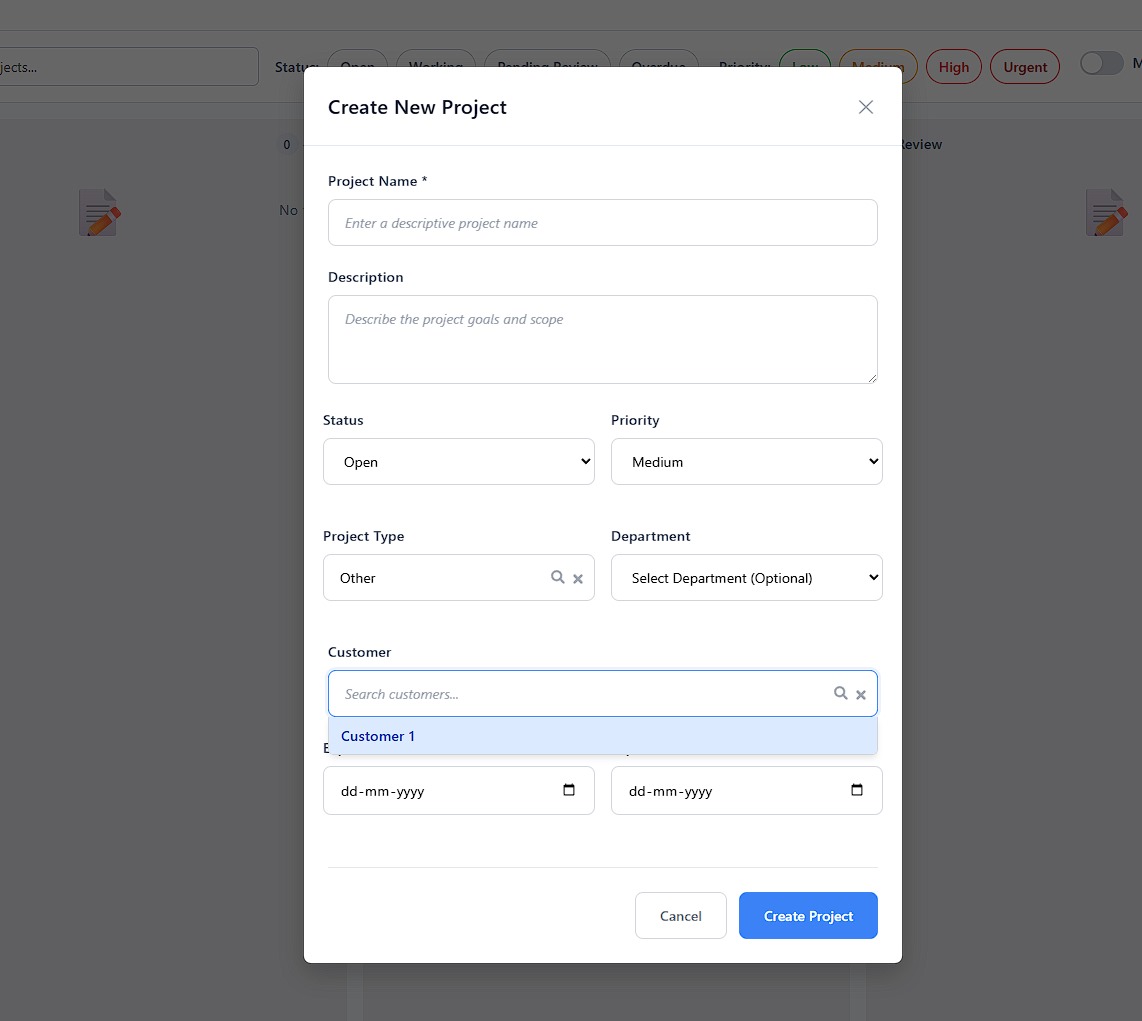Image resolution: width=1142 pixels, height=1021 pixels.
Task: Click the projects search box in background
Action: [129, 67]
